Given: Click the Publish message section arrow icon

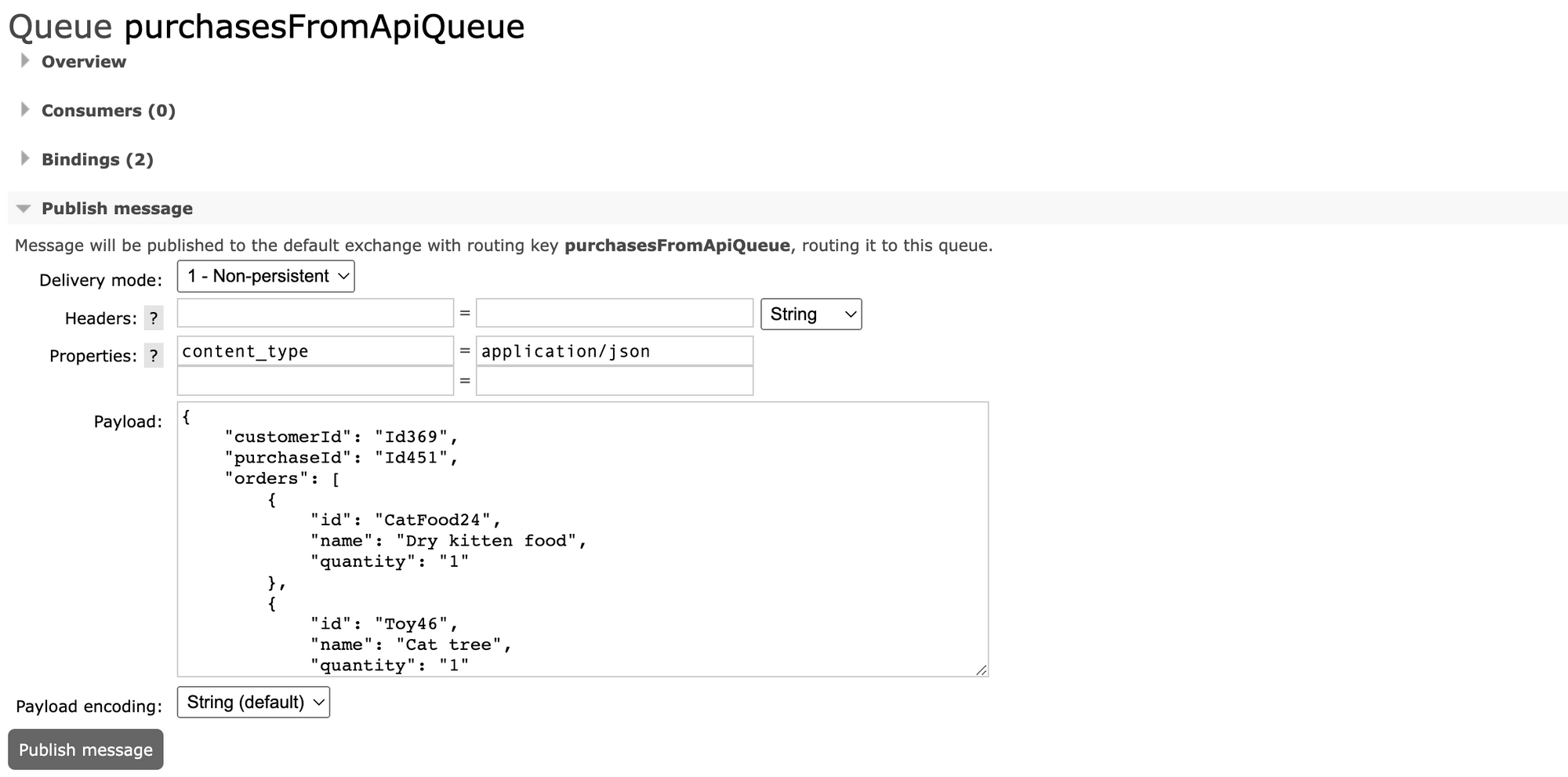Looking at the screenshot, I should pos(22,207).
